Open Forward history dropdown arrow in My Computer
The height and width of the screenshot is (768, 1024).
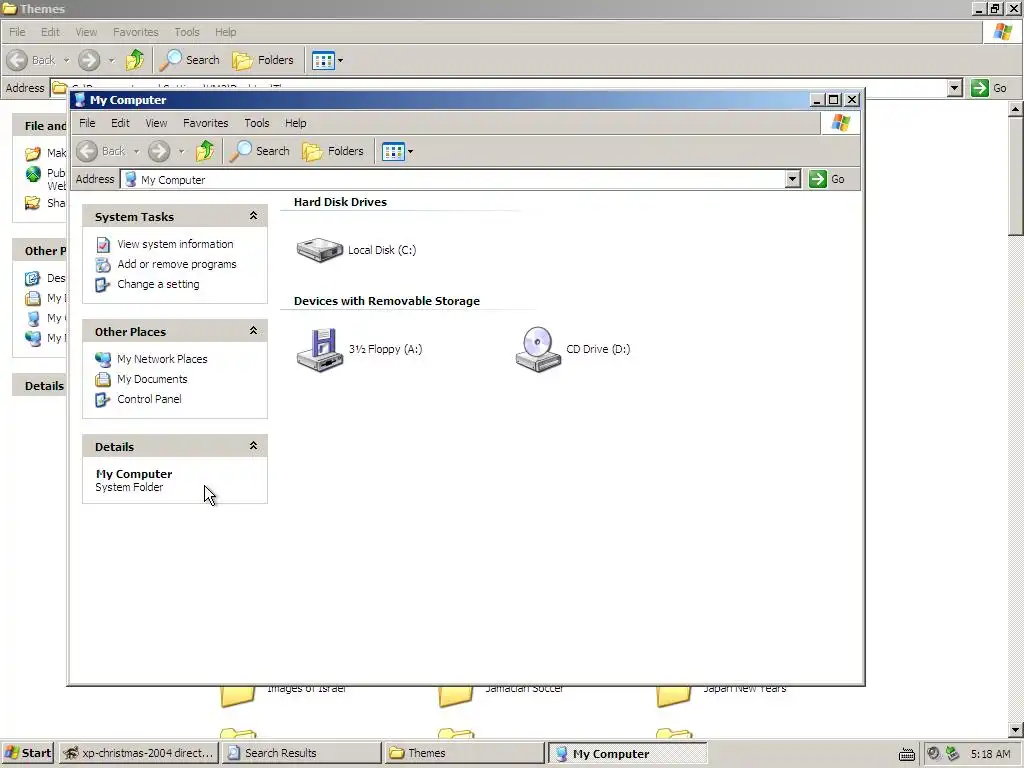pyautogui.click(x=182, y=152)
